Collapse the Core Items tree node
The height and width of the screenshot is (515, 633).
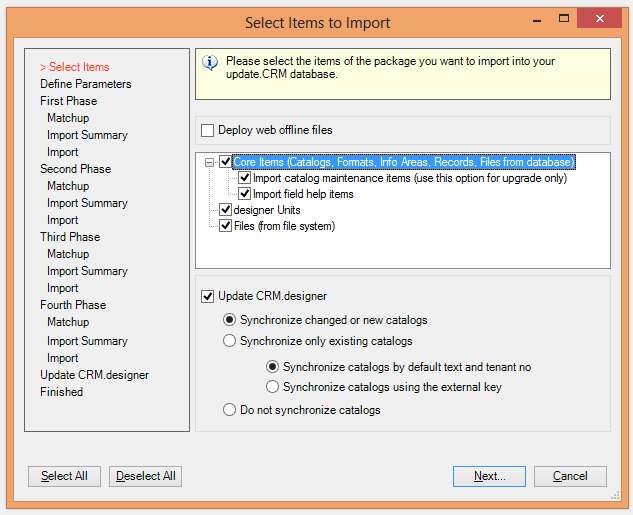209,162
